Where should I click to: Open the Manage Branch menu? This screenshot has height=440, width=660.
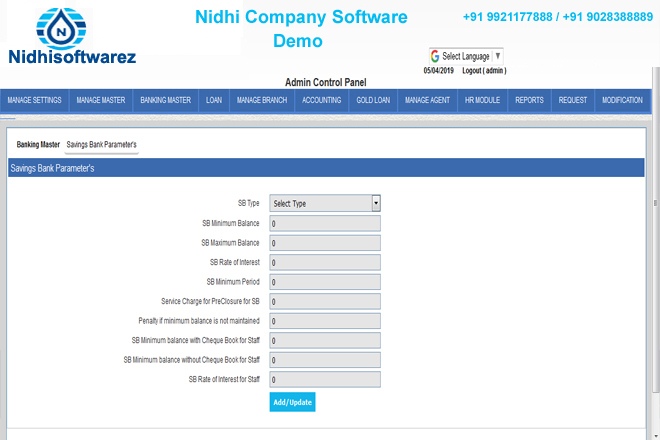[262, 100]
